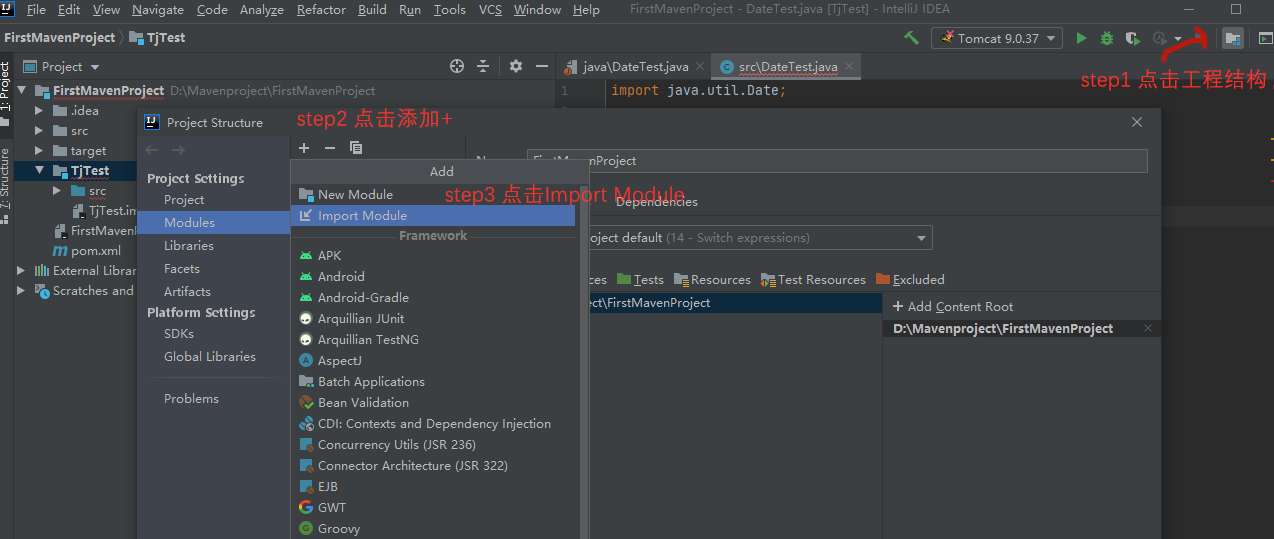1274x539 pixels.
Task: Open Project panel settings gear
Action: tap(516, 66)
